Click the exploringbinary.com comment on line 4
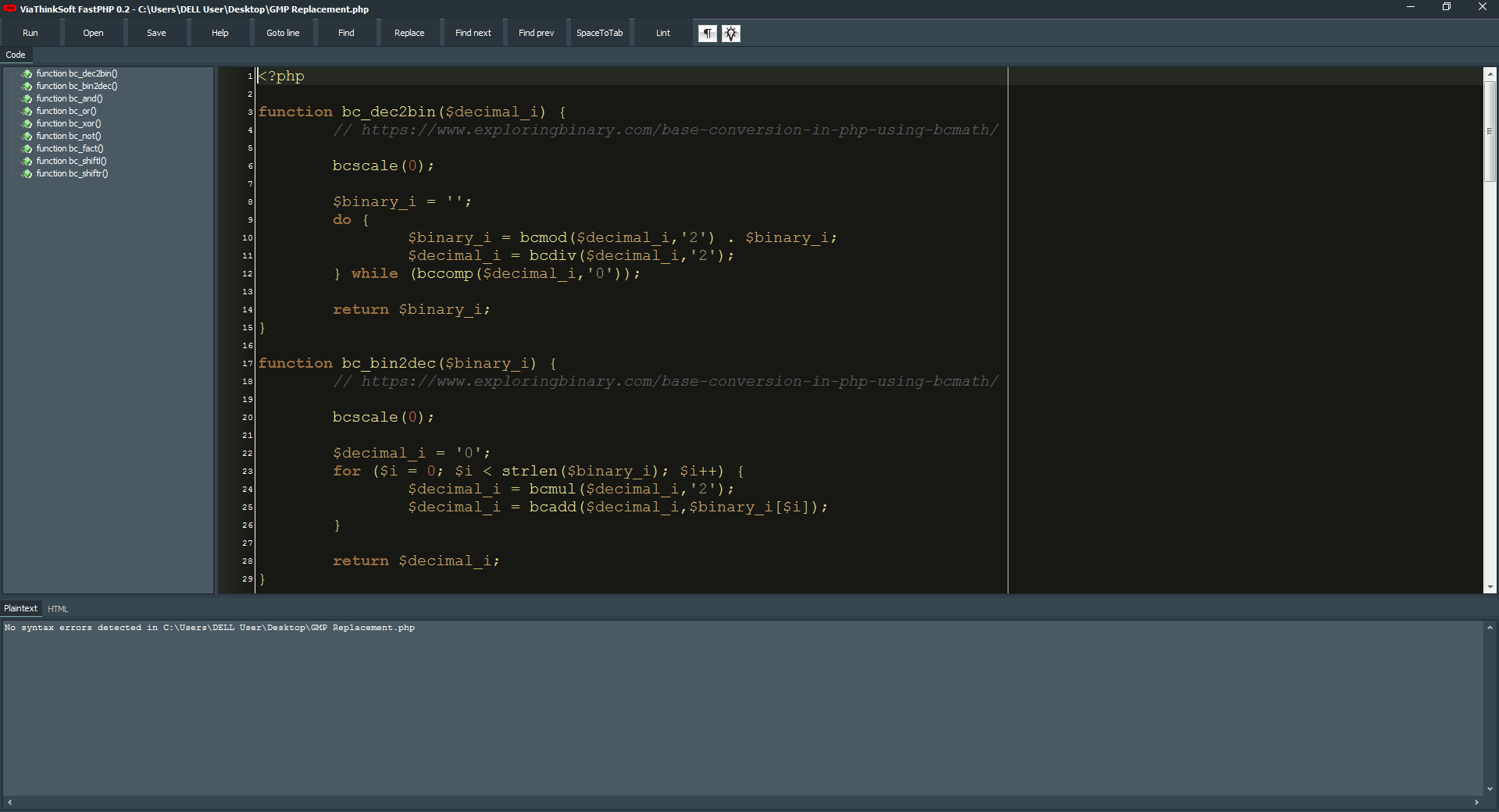The width and height of the screenshot is (1499, 812). [x=666, y=130]
